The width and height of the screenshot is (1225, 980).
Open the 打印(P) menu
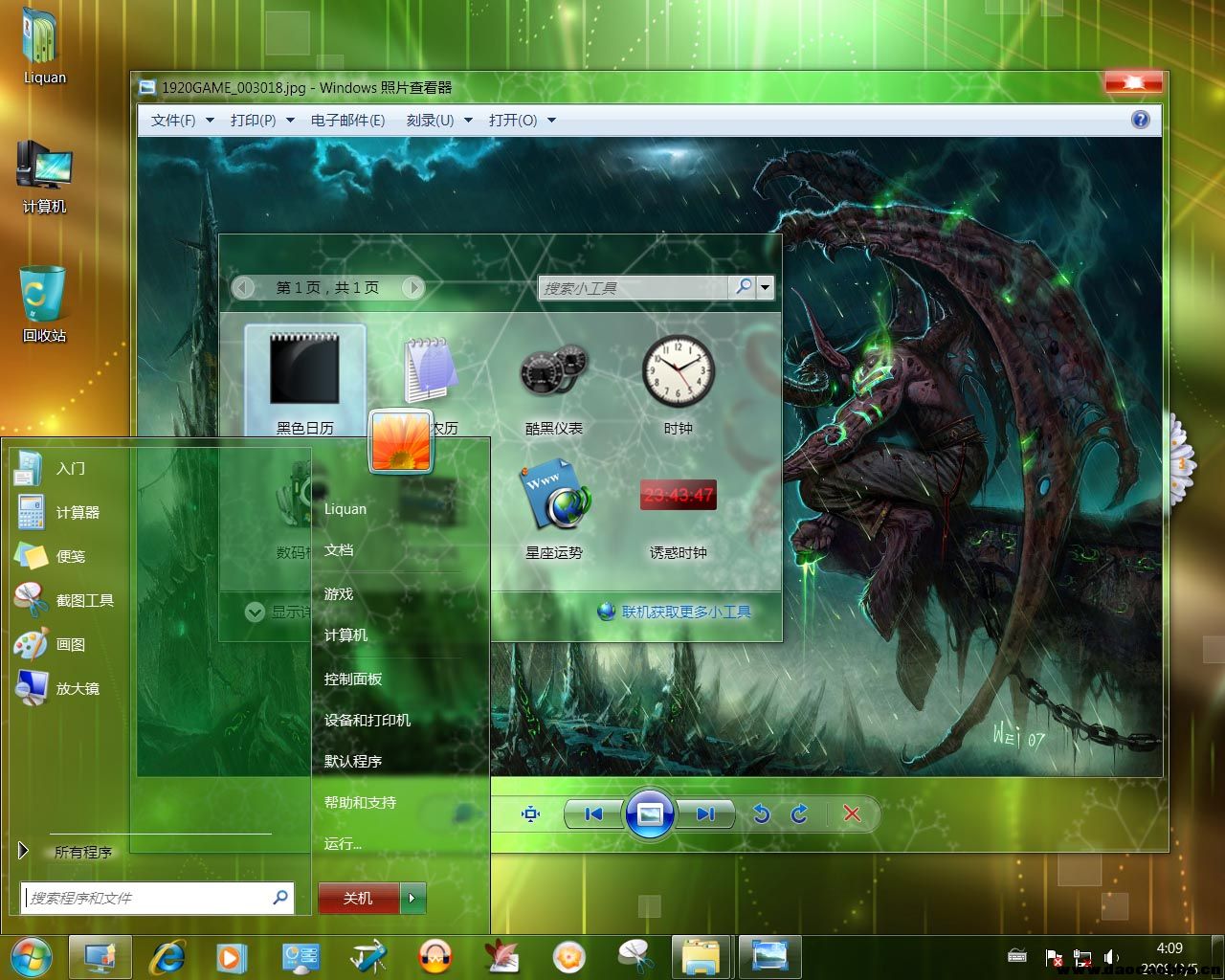[x=261, y=120]
